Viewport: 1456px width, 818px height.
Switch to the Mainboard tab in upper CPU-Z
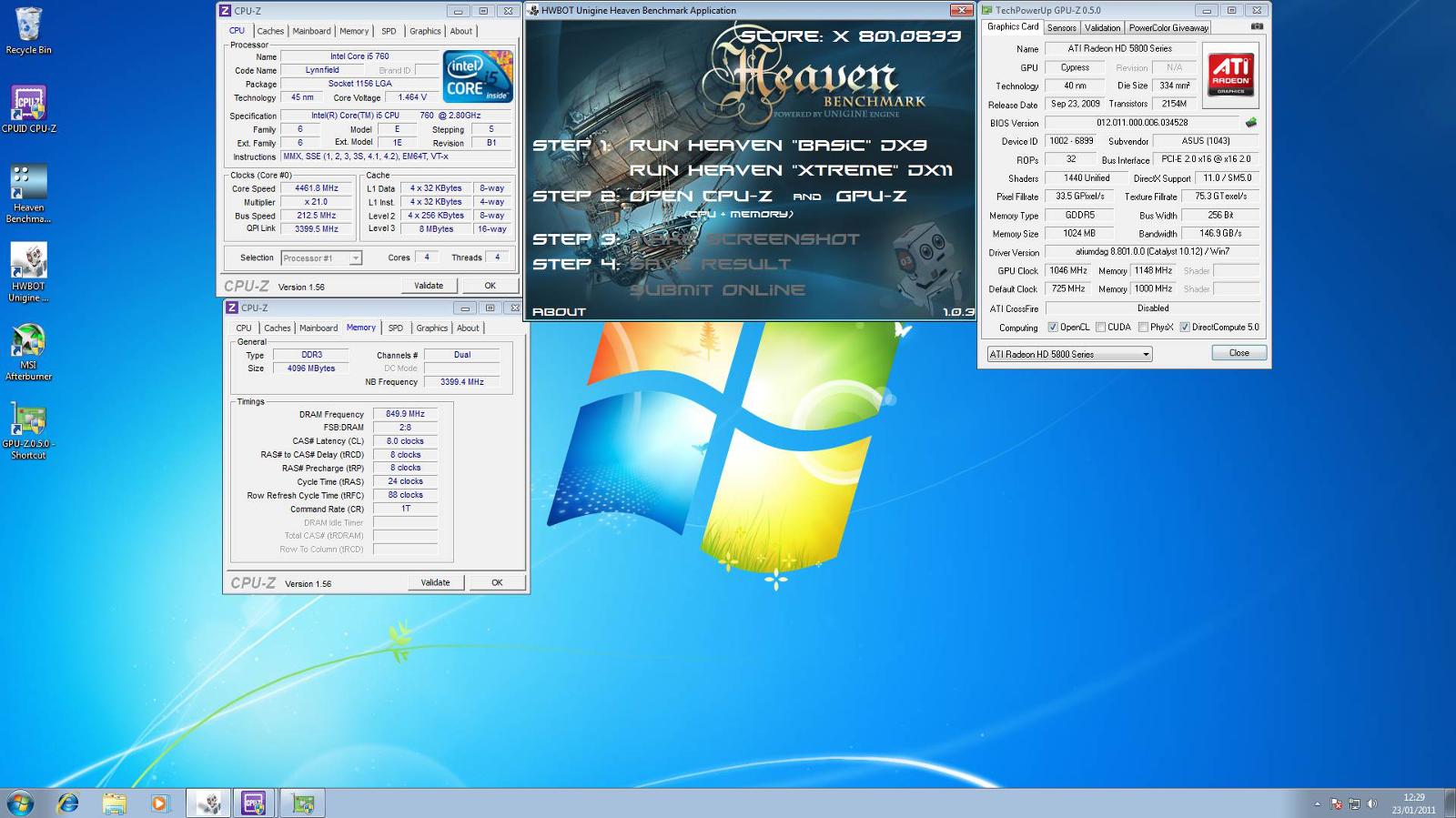tap(311, 31)
